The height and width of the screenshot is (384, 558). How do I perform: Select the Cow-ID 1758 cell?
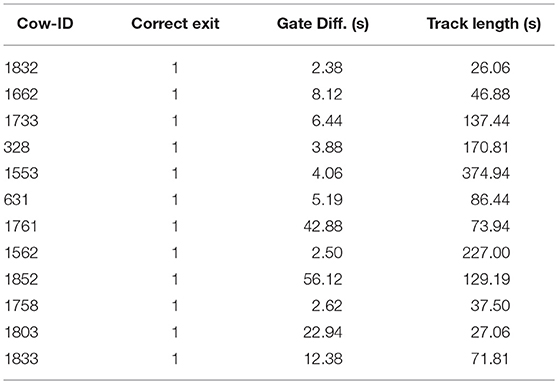tap(21, 306)
